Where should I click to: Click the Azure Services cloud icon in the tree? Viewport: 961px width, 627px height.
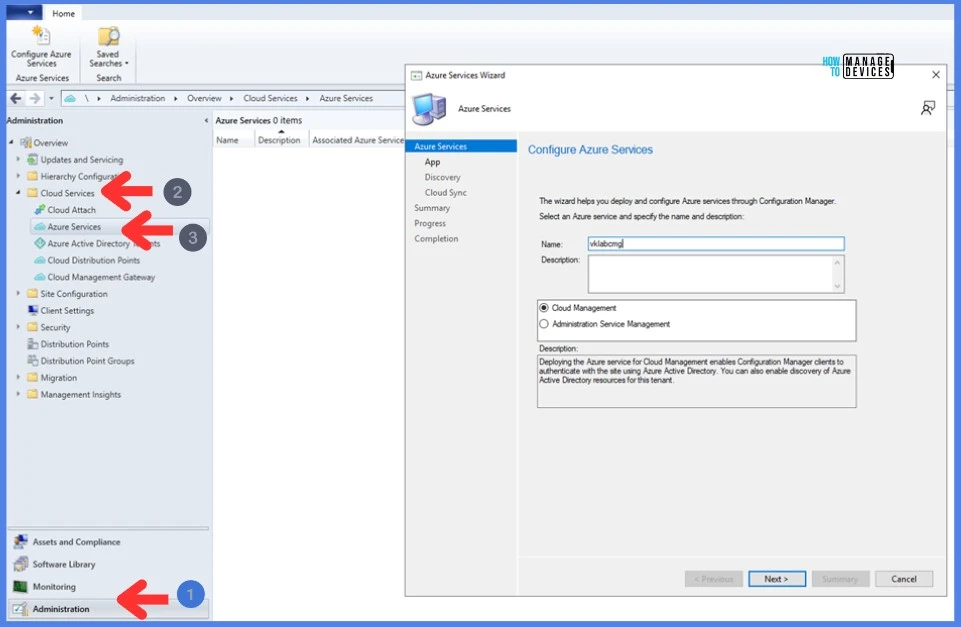pyautogui.click(x=40, y=227)
